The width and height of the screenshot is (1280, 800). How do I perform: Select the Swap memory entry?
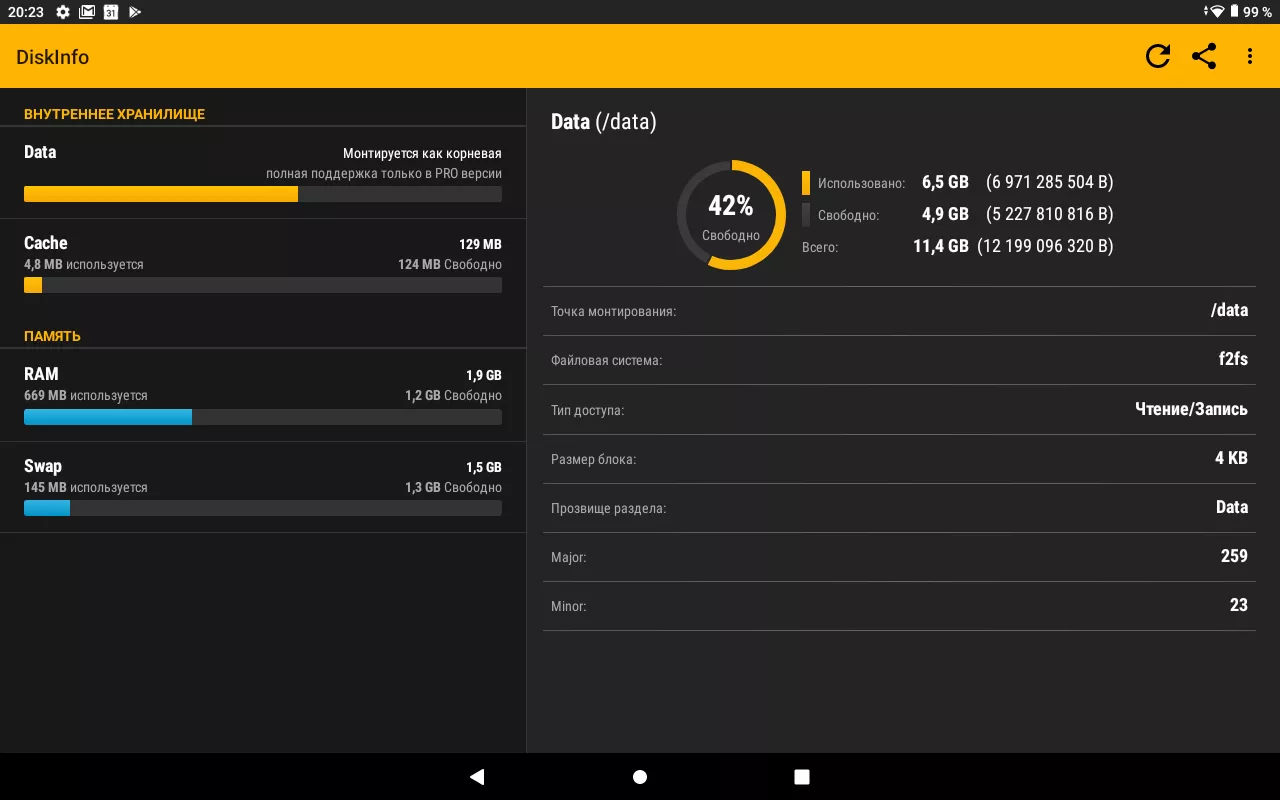pyautogui.click(x=263, y=487)
